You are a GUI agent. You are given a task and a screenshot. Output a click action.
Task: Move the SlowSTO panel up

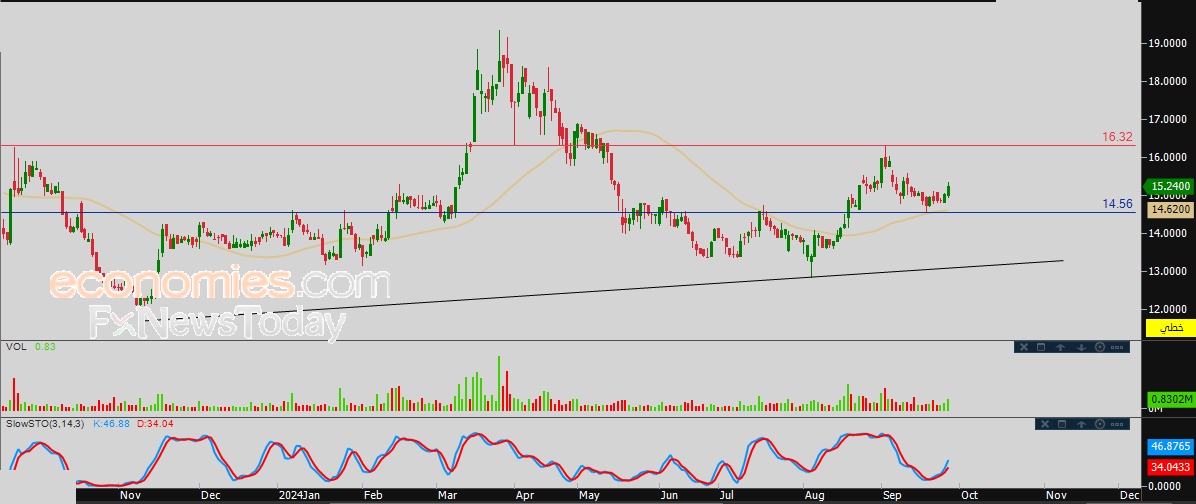point(1082,424)
